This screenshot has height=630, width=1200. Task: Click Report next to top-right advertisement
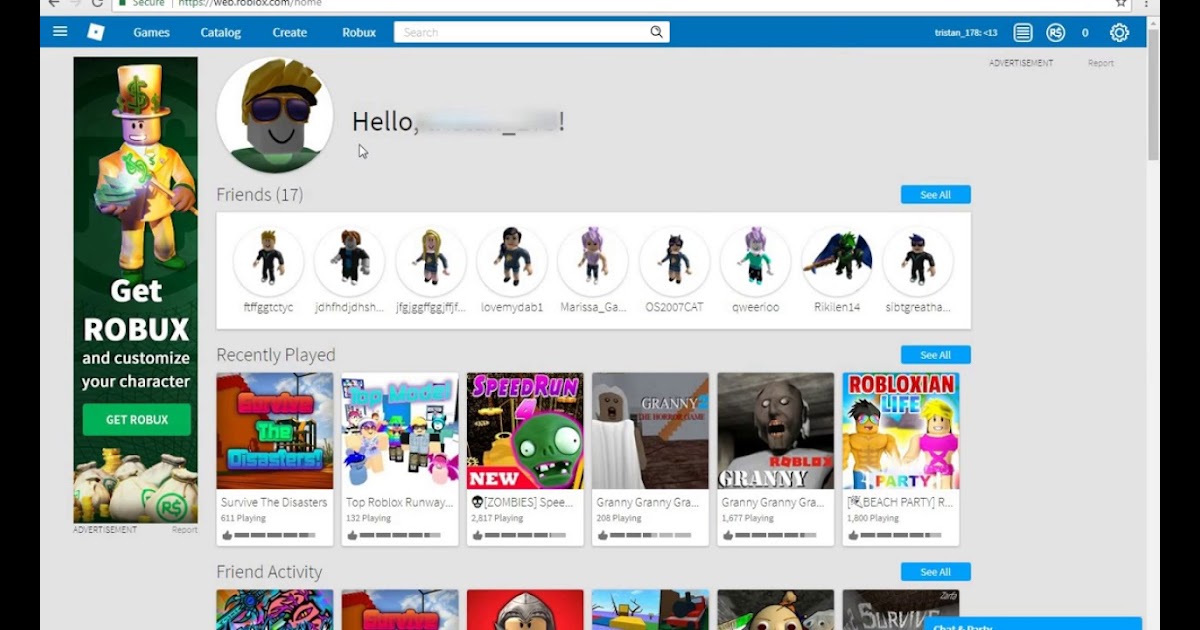(x=1101, y=63)
